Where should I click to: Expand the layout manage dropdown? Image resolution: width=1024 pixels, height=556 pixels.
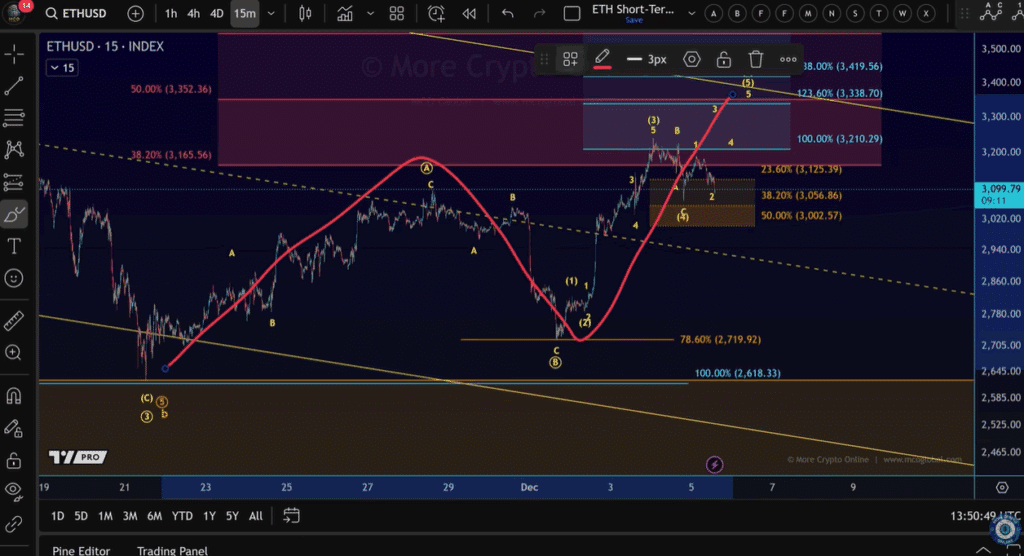pos(692,13)
